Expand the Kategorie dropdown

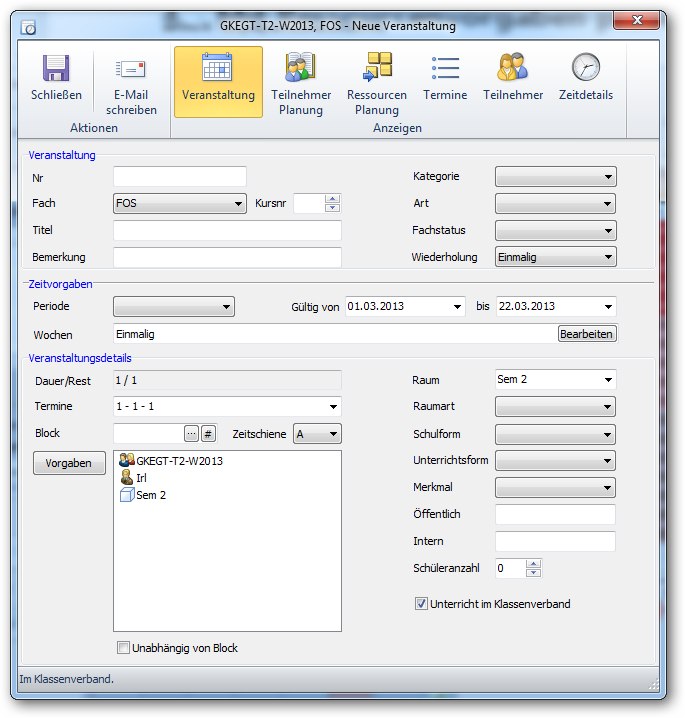tap(608, 177)
